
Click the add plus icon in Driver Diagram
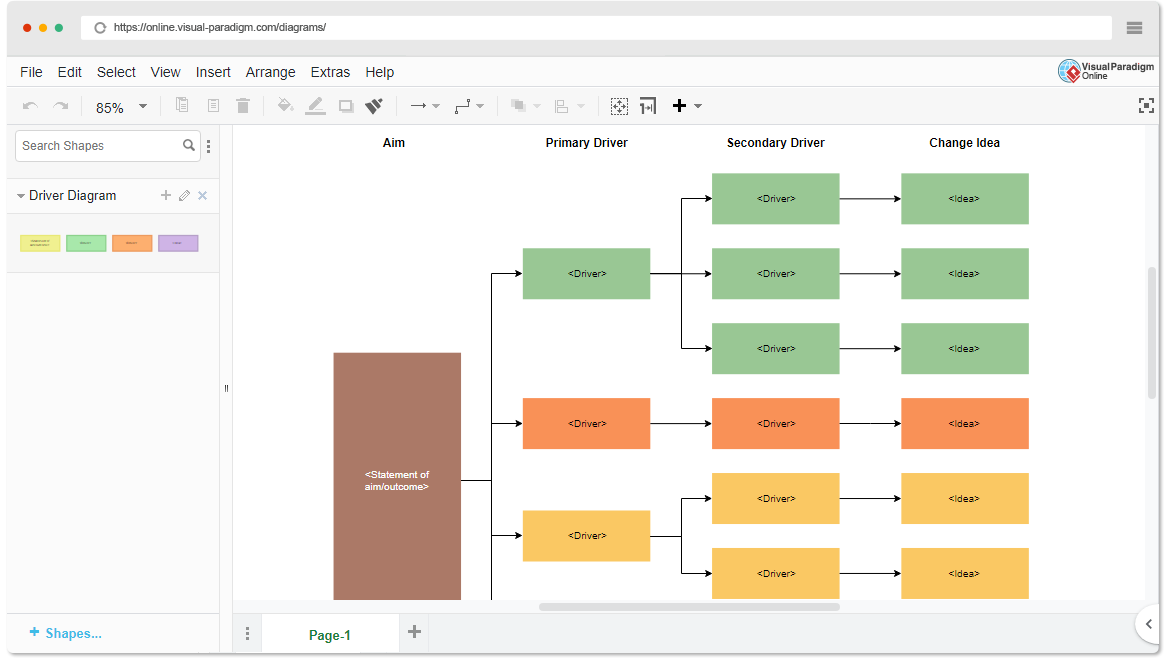(166, 196)
